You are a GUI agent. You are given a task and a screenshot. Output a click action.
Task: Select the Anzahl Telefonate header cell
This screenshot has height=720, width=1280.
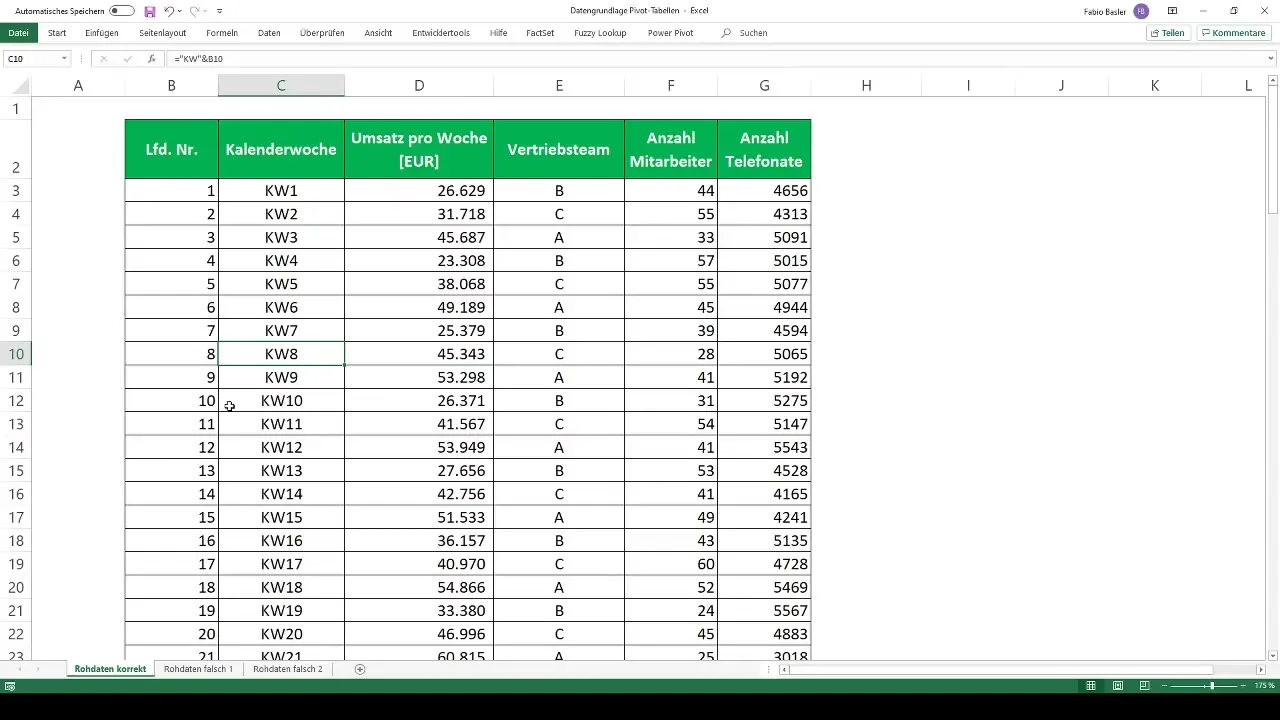point(764,149)
